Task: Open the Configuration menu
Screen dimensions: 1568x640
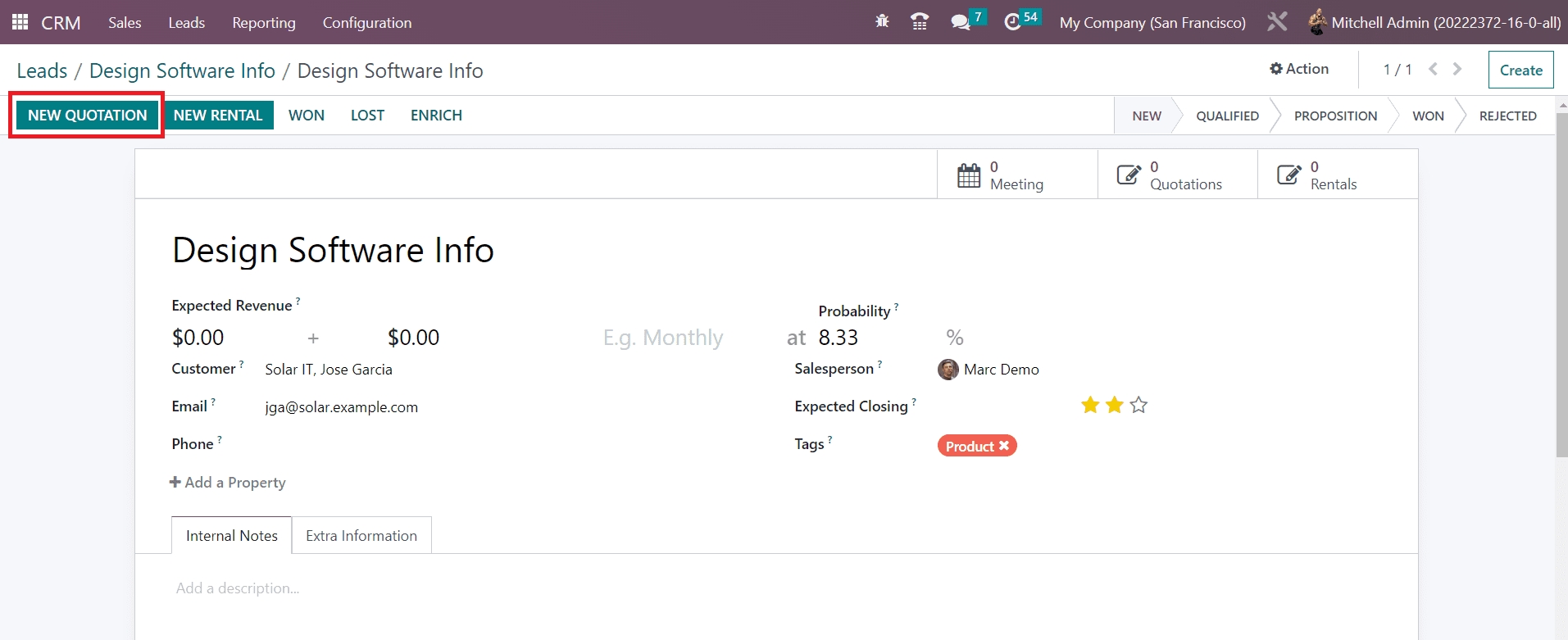Action: click(x=366, y=22)
